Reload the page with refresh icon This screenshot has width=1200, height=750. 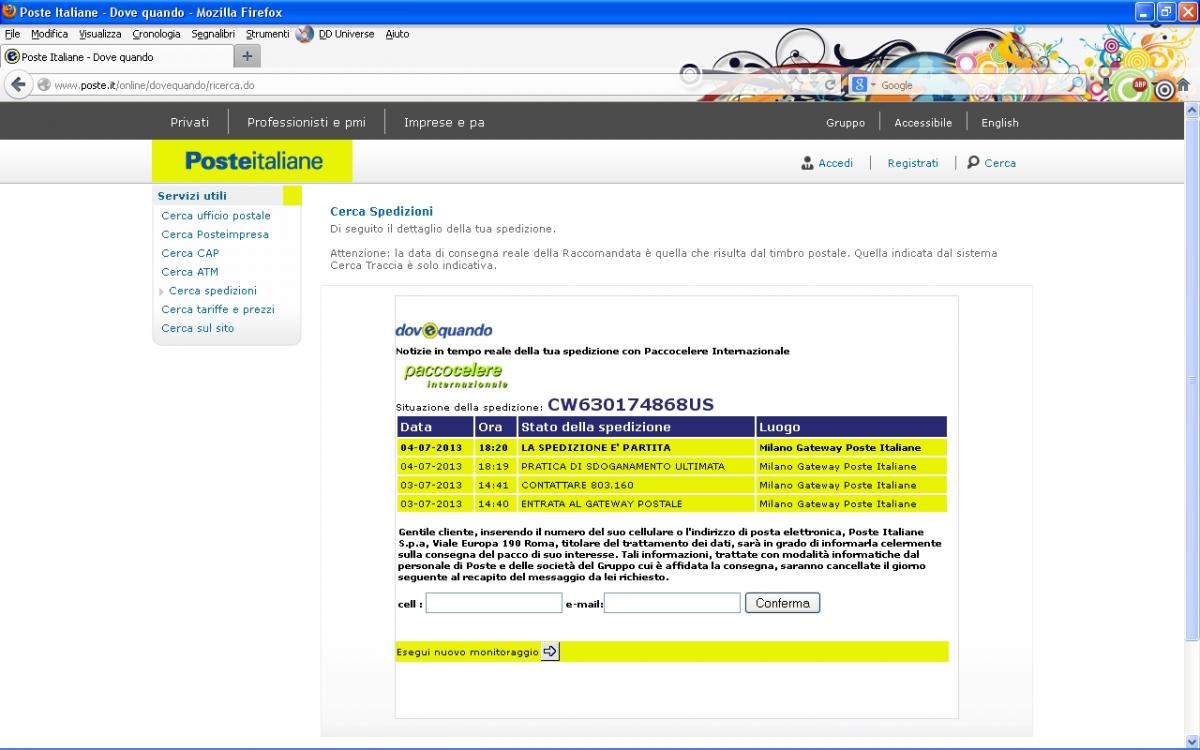(x=830, y=85)
